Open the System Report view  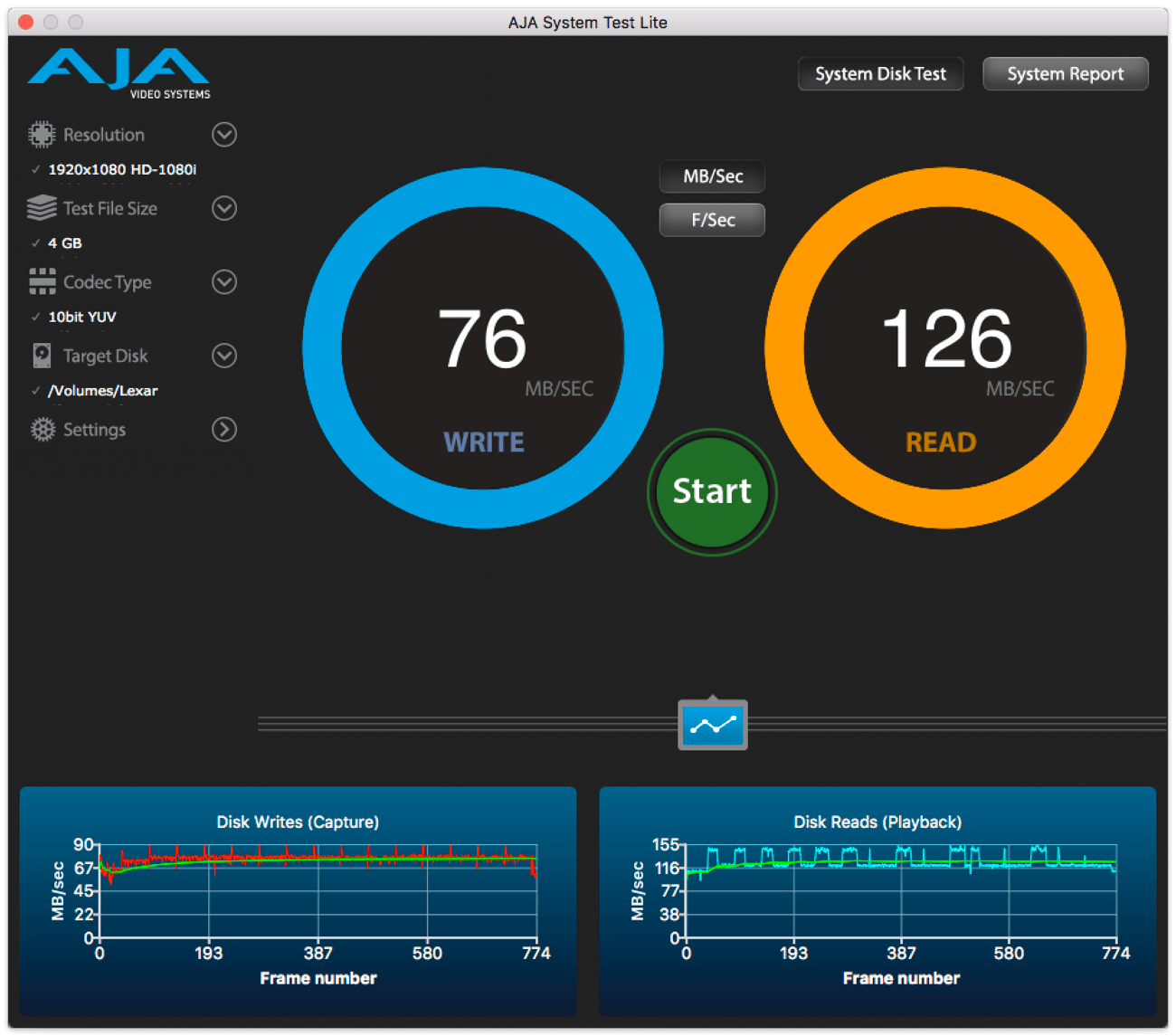(x=1066, y=74)
